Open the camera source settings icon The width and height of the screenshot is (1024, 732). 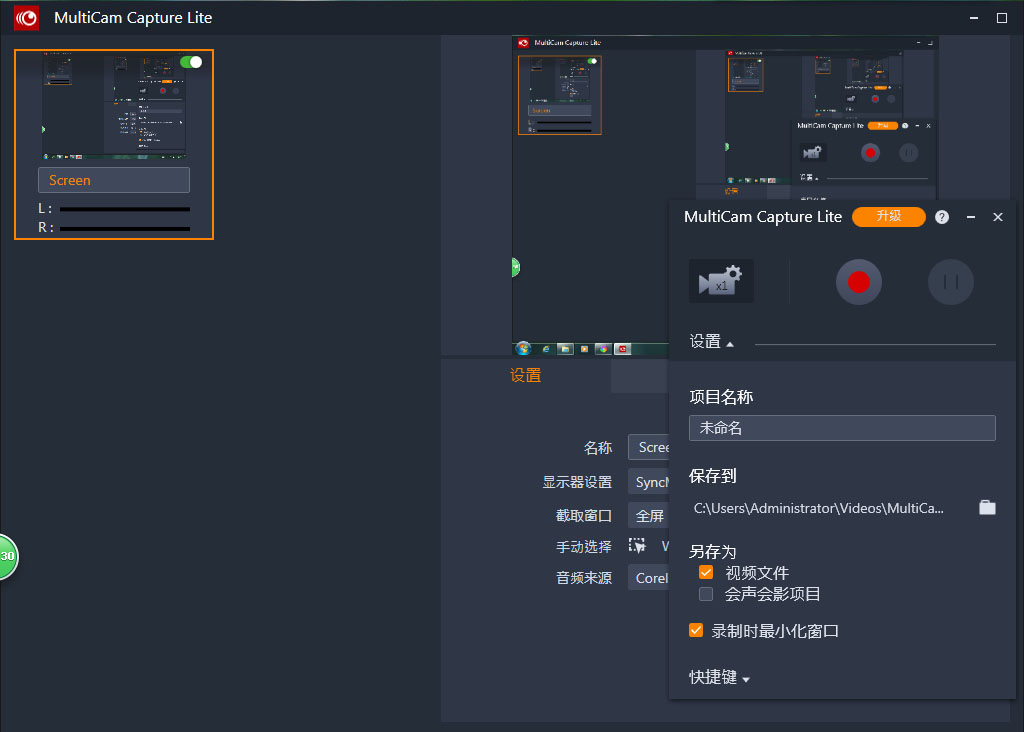721,281
